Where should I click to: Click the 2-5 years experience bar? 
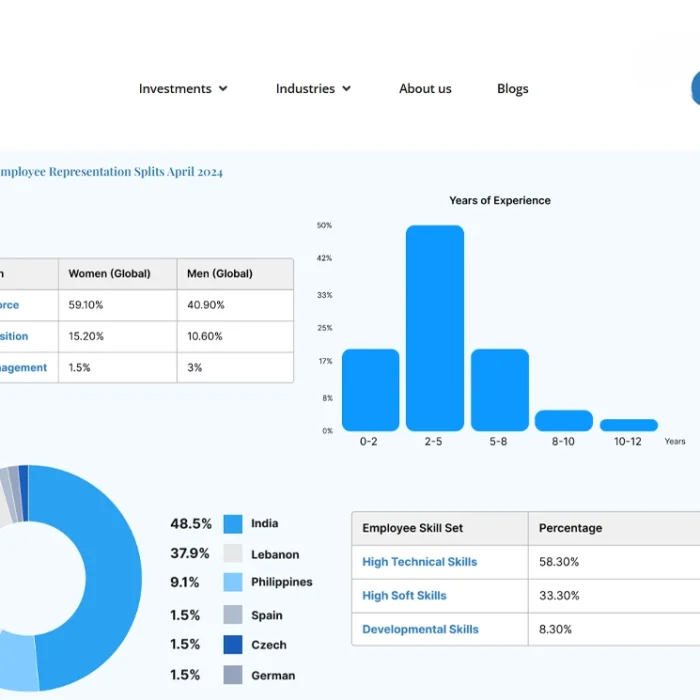435,328
